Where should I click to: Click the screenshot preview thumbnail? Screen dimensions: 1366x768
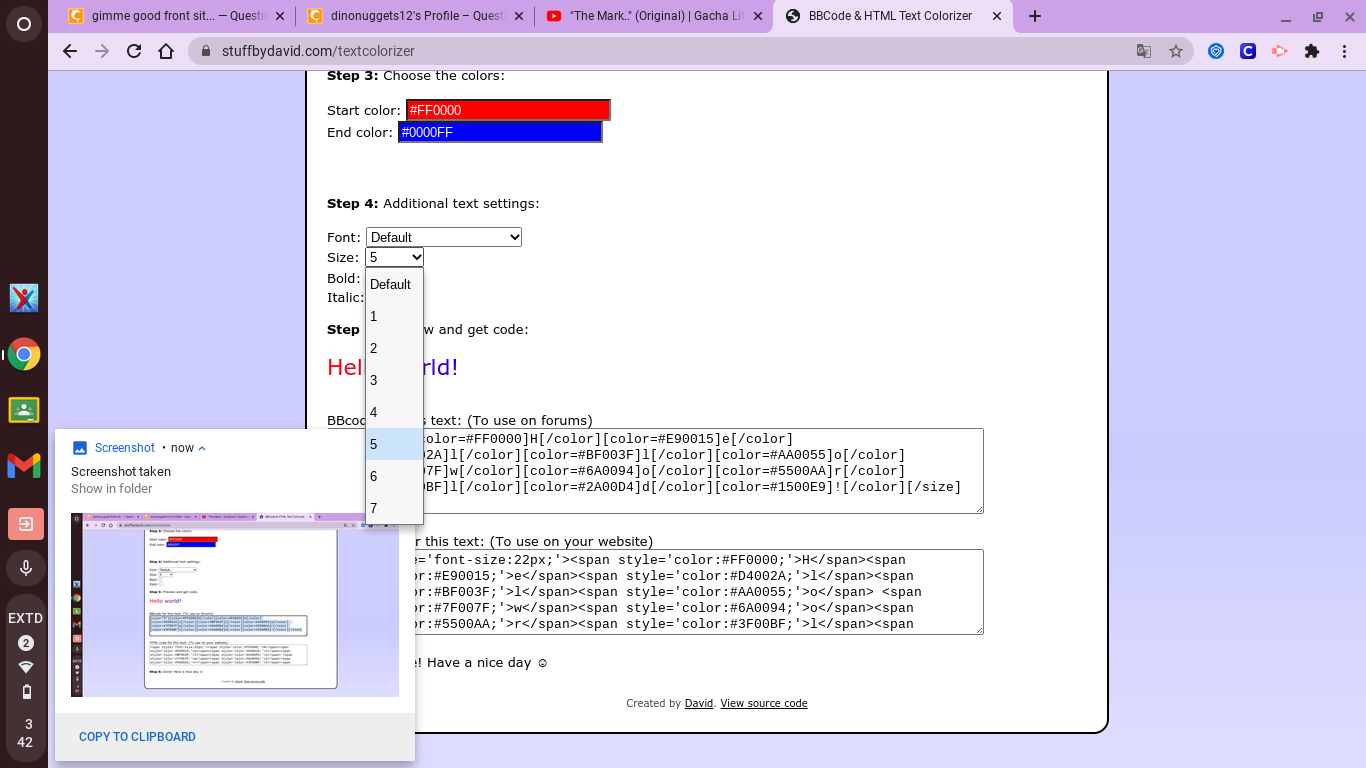[x=235, y=605]
